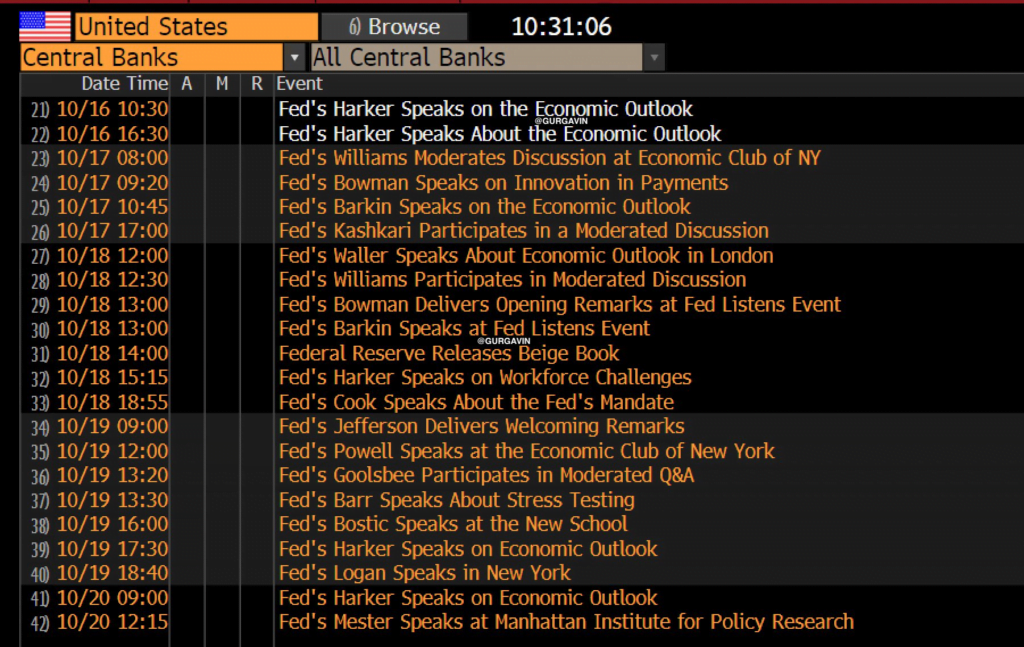Expand the All Central Banks dropdown arrow
This screenshot has width=1024, height=647.
[x=654, y=58]
